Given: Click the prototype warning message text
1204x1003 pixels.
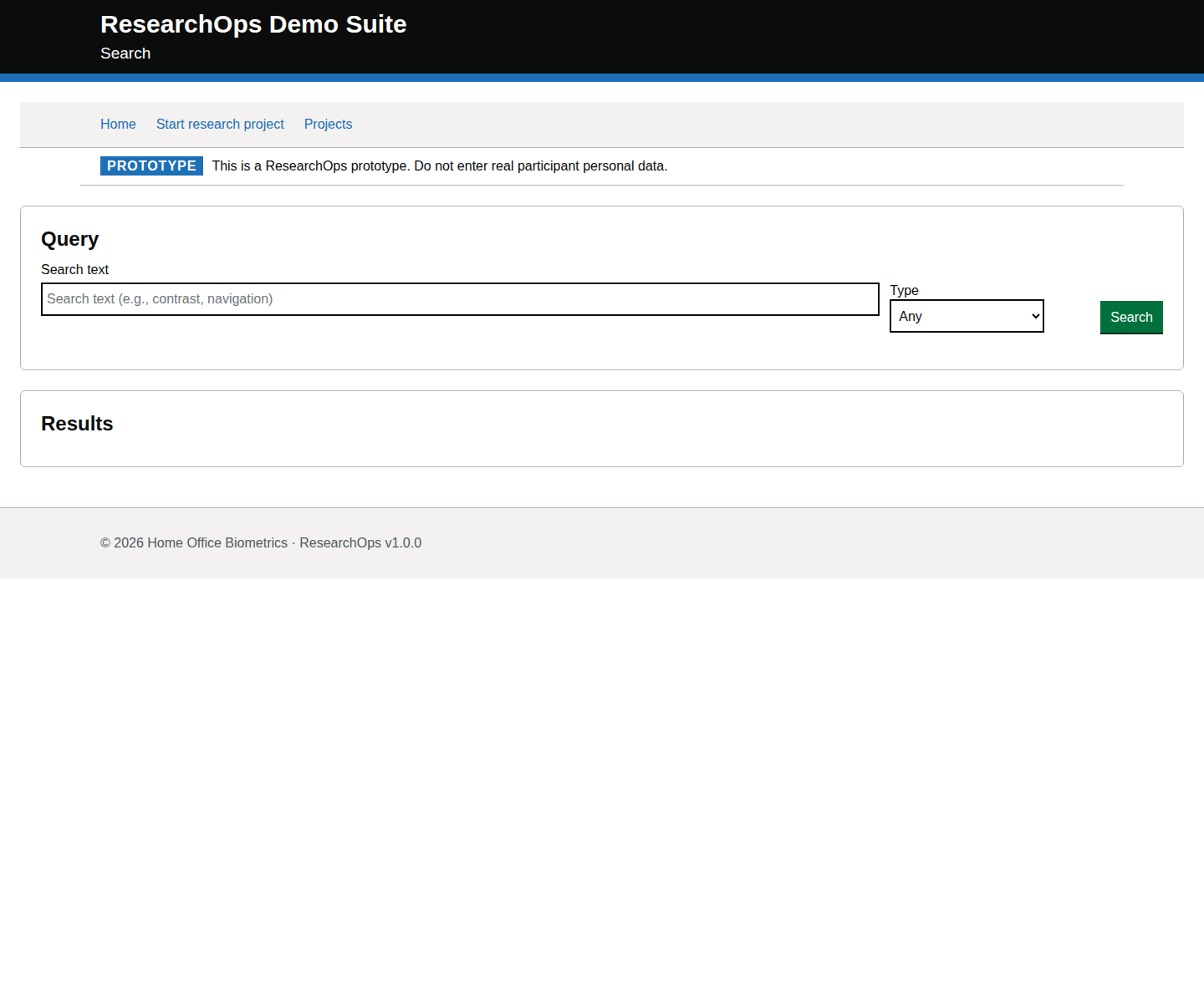Looking at the screenshot, I should pyautogui.click(x=439, y=165).
